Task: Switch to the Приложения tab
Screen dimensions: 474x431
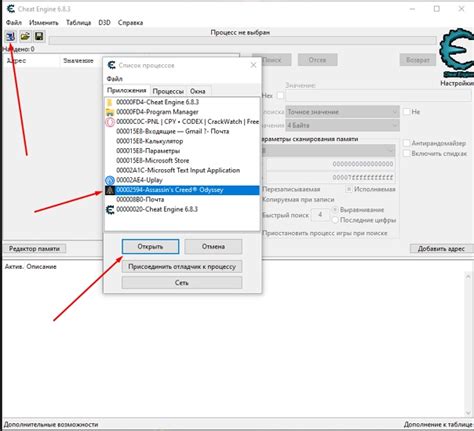Action: [x=127, y=90]
